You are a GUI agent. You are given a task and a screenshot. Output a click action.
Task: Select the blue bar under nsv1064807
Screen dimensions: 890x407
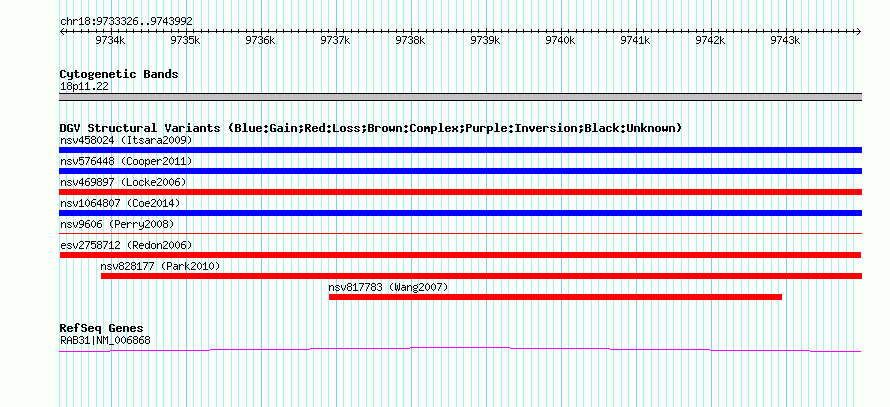pos(460,213)
